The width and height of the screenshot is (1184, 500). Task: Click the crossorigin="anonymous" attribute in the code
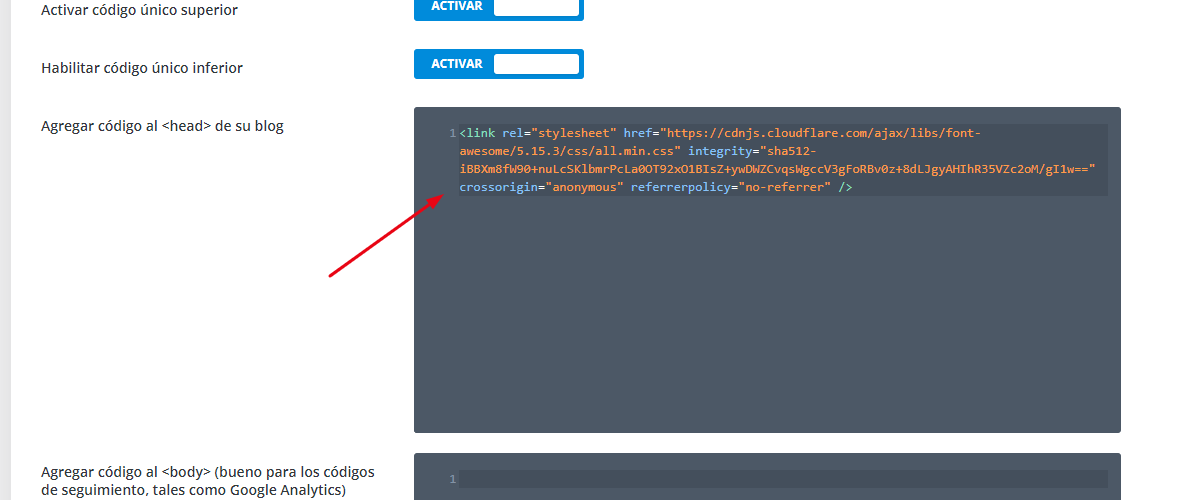tap(541, 187)
